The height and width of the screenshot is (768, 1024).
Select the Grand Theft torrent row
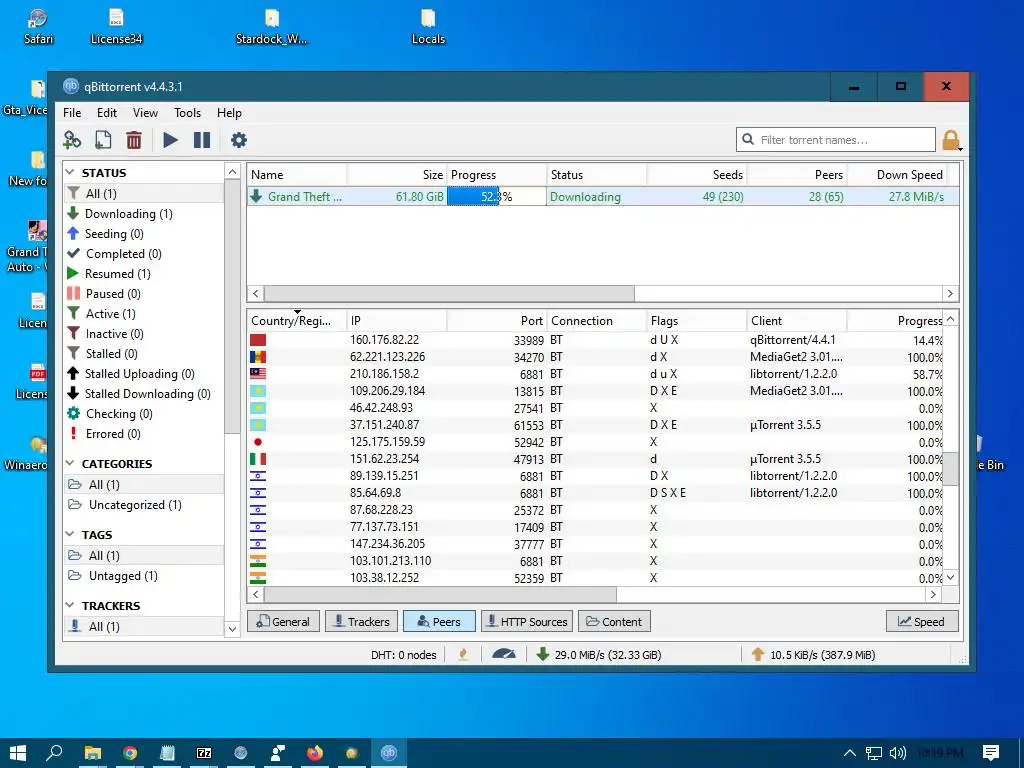[603, 197]
